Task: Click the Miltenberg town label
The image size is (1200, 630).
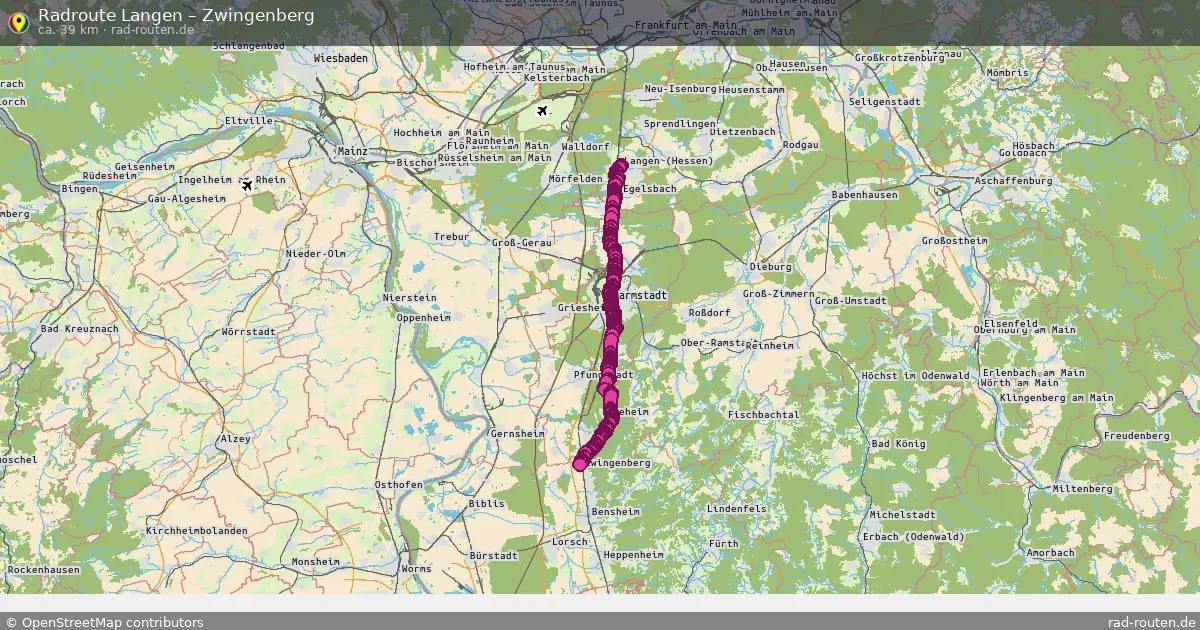Action: (1082, 488)
